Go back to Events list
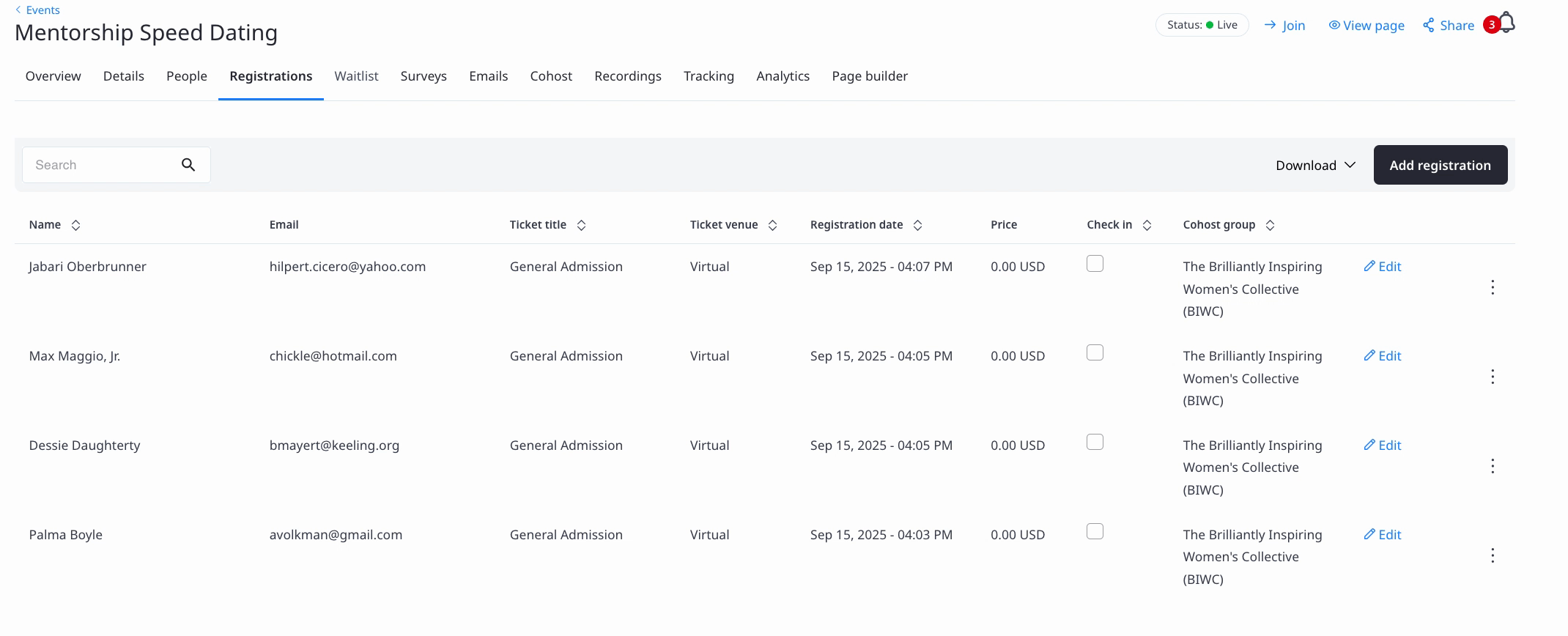Viewport: 1568px width, 636px height. (37, 10)
